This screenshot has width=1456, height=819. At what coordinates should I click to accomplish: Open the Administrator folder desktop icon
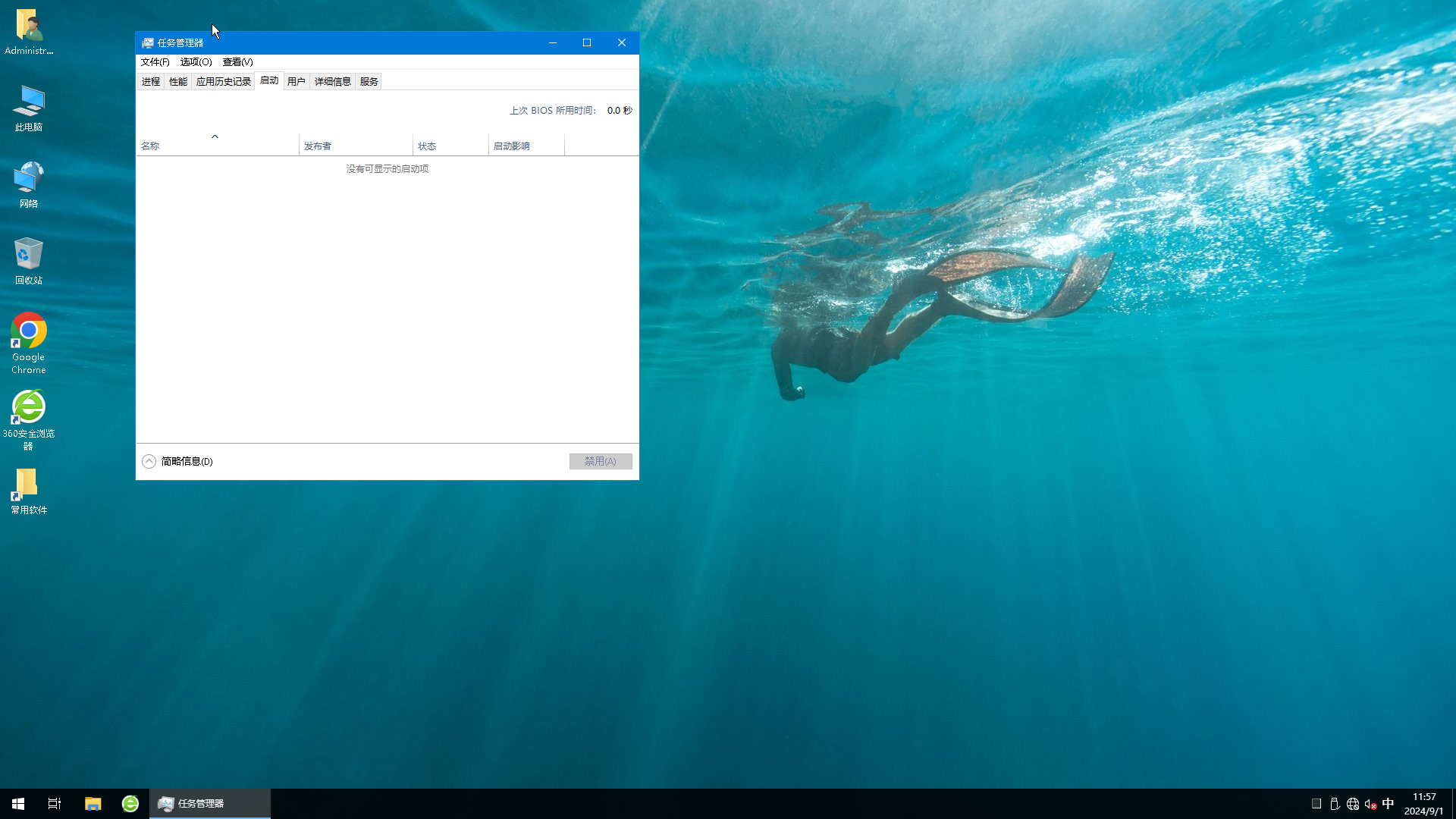point(29,32)
